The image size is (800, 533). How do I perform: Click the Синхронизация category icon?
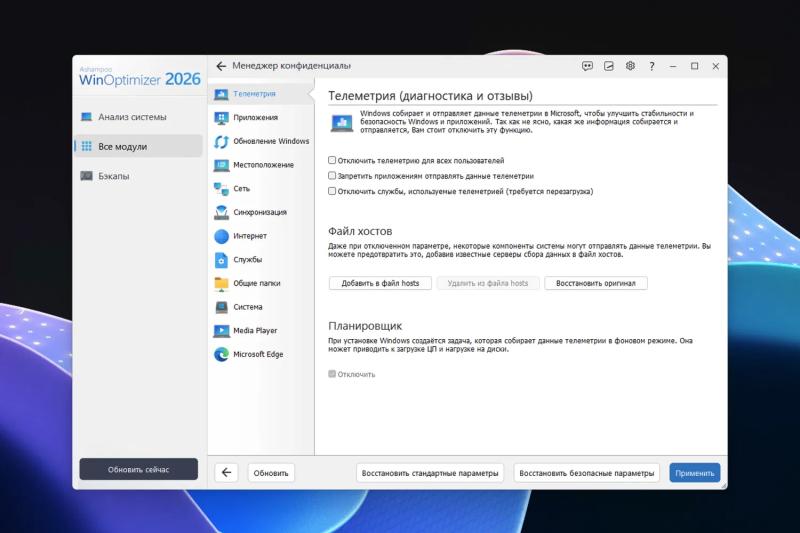click(x=221, y=213)
